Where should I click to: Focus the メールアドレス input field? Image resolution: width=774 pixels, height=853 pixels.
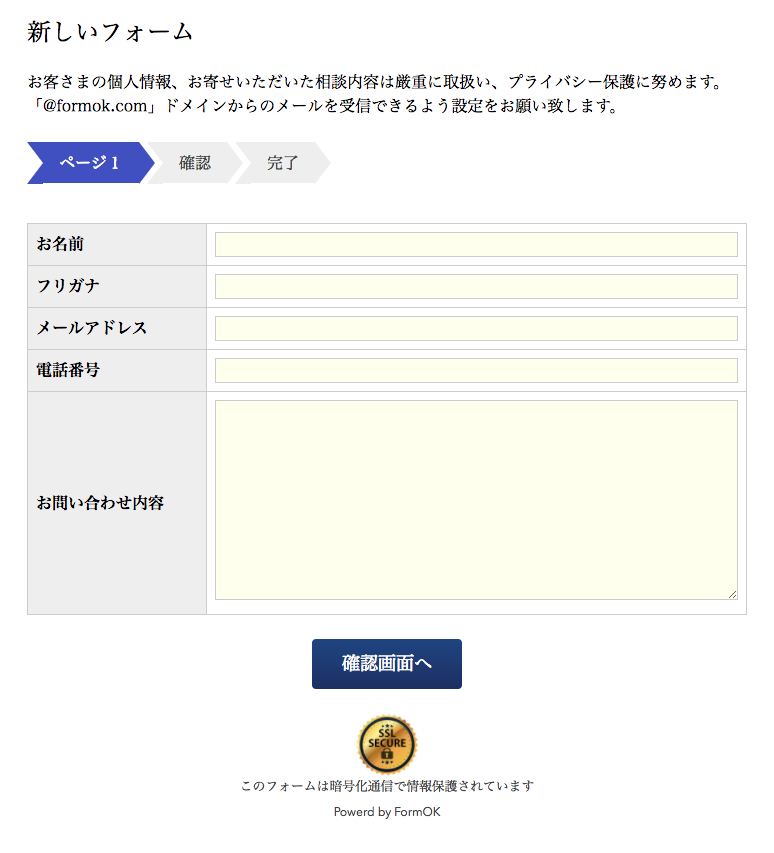pos(476,329)
